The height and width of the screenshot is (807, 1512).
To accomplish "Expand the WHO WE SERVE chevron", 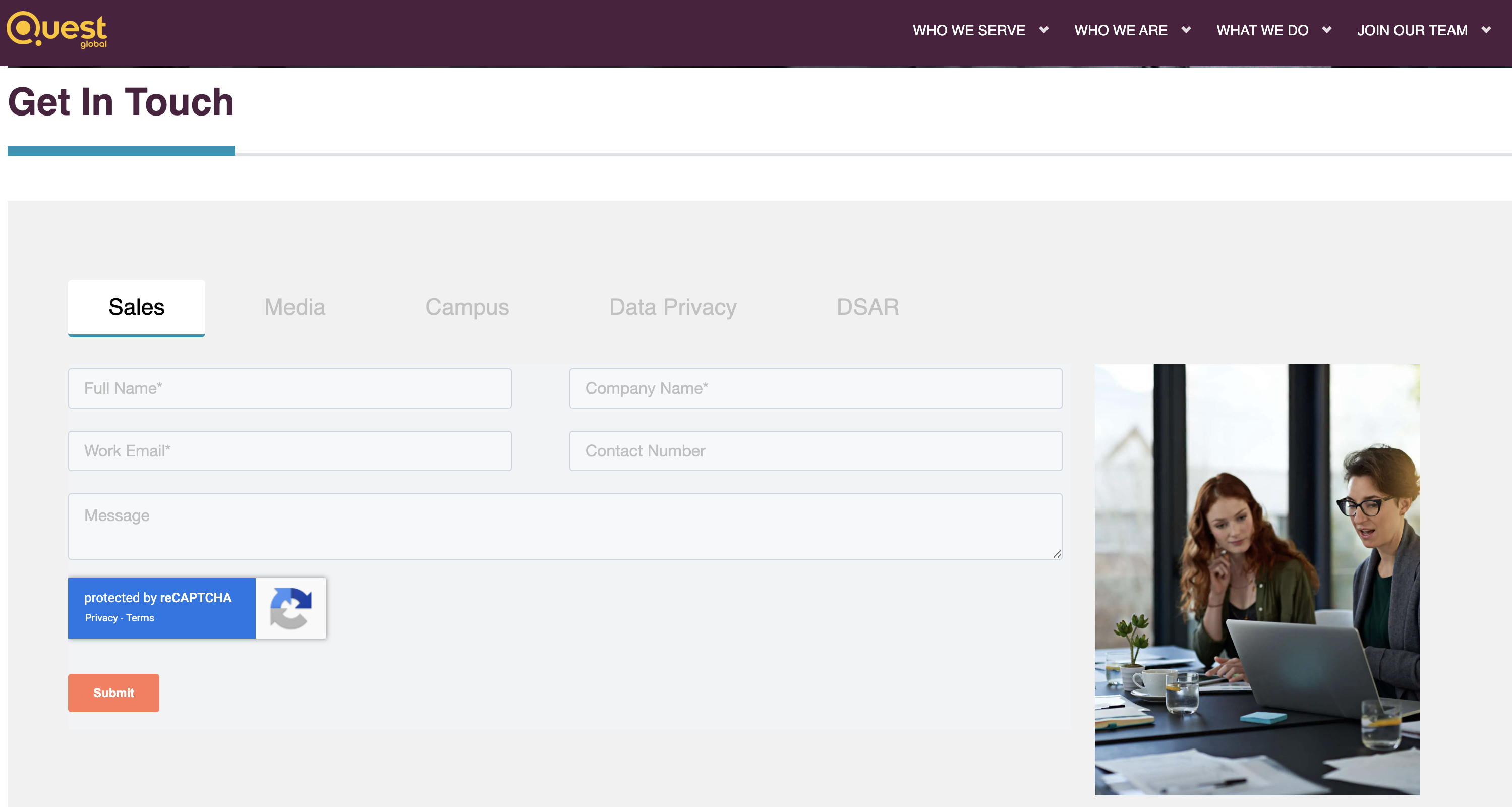I will coord(1043,30).
